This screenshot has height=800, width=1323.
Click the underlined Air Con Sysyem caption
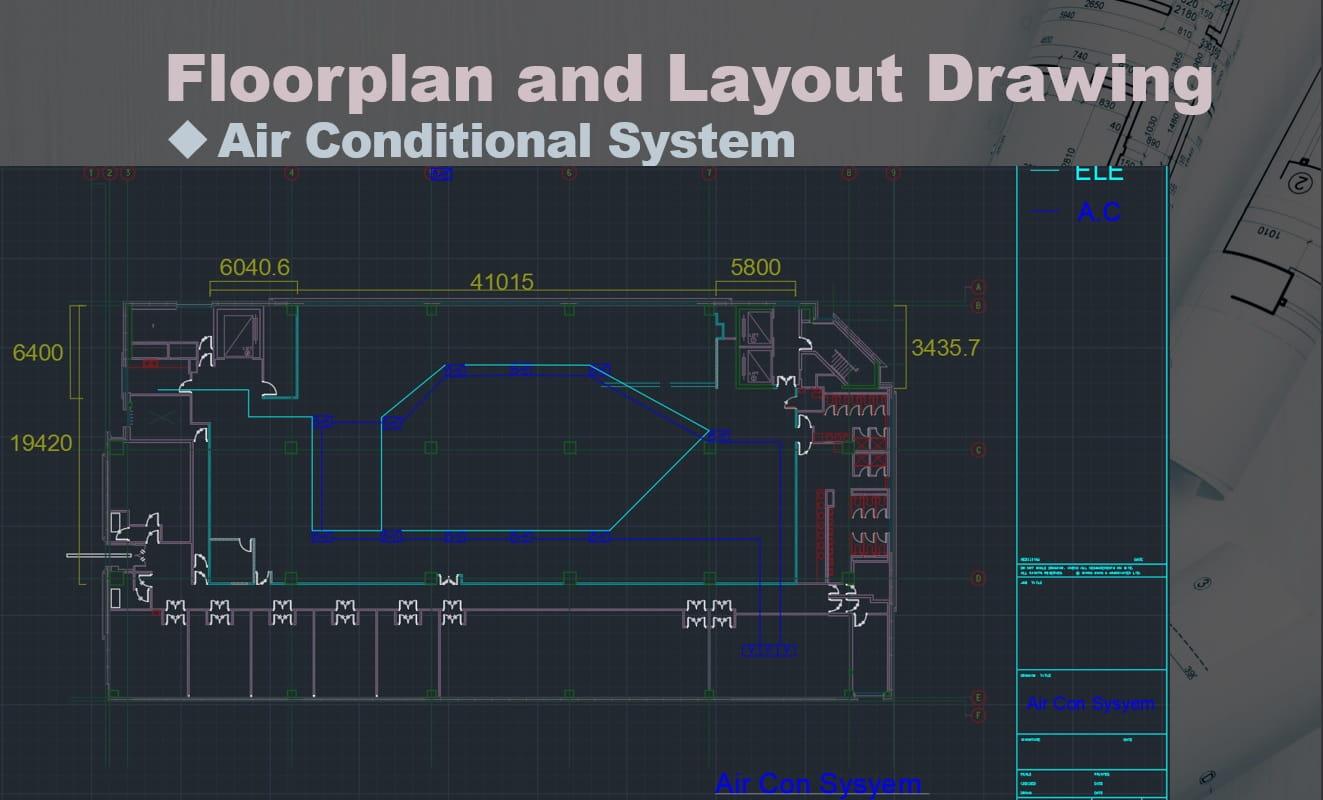coord(817,783)
